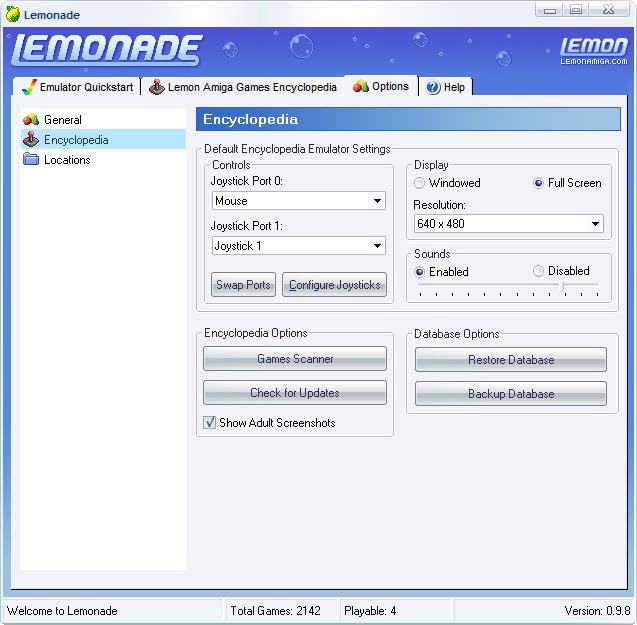Click the Locations folder icon in sidebar
The width and height of the screenshot is (637, 625).
click(x=31, y=159)
